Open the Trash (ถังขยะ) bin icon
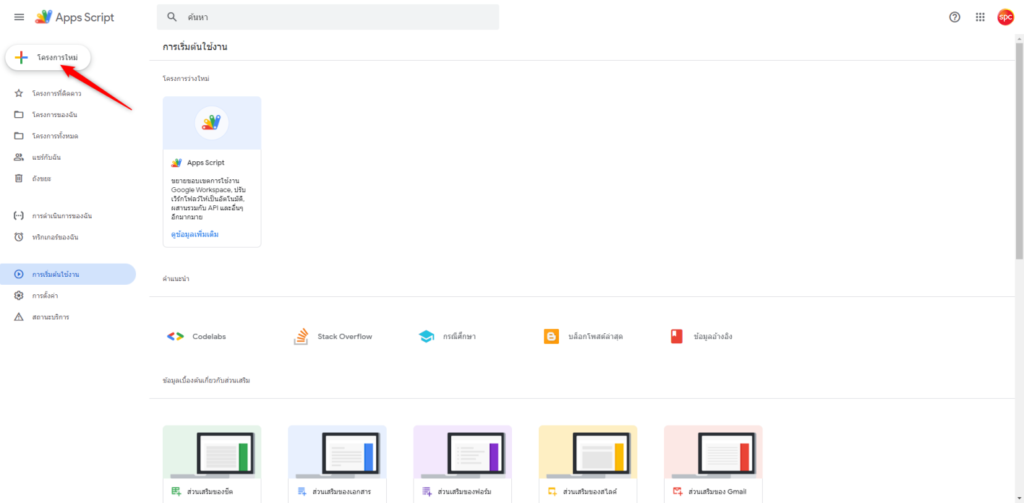 (x=19, y=178)
